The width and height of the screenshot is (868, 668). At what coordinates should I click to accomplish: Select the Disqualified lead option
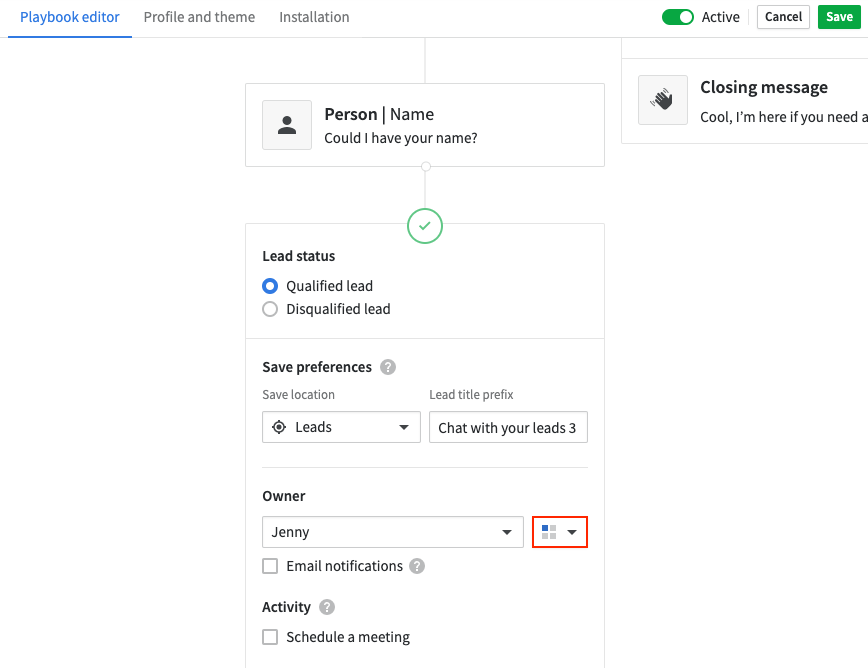pos(270,309)
